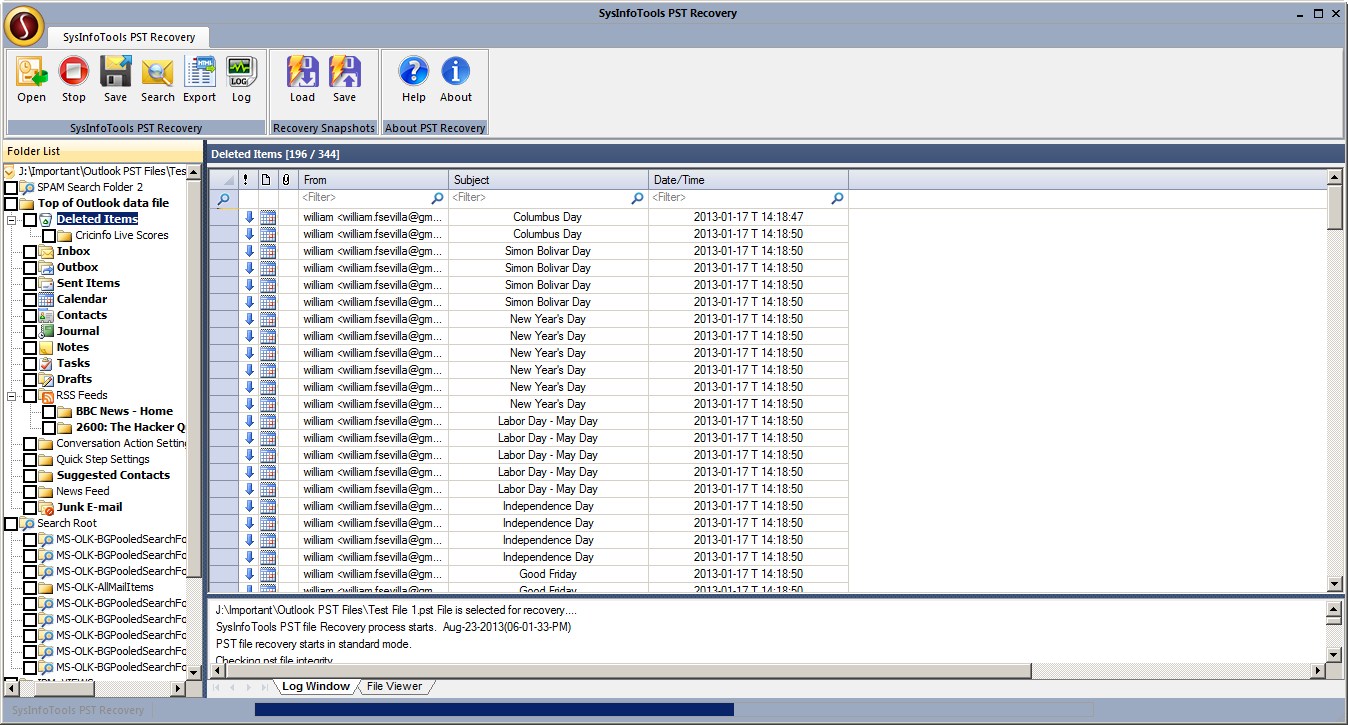Select the Notes folder
The height and width of the screenshot is (725, 1348).
point(73,347)
